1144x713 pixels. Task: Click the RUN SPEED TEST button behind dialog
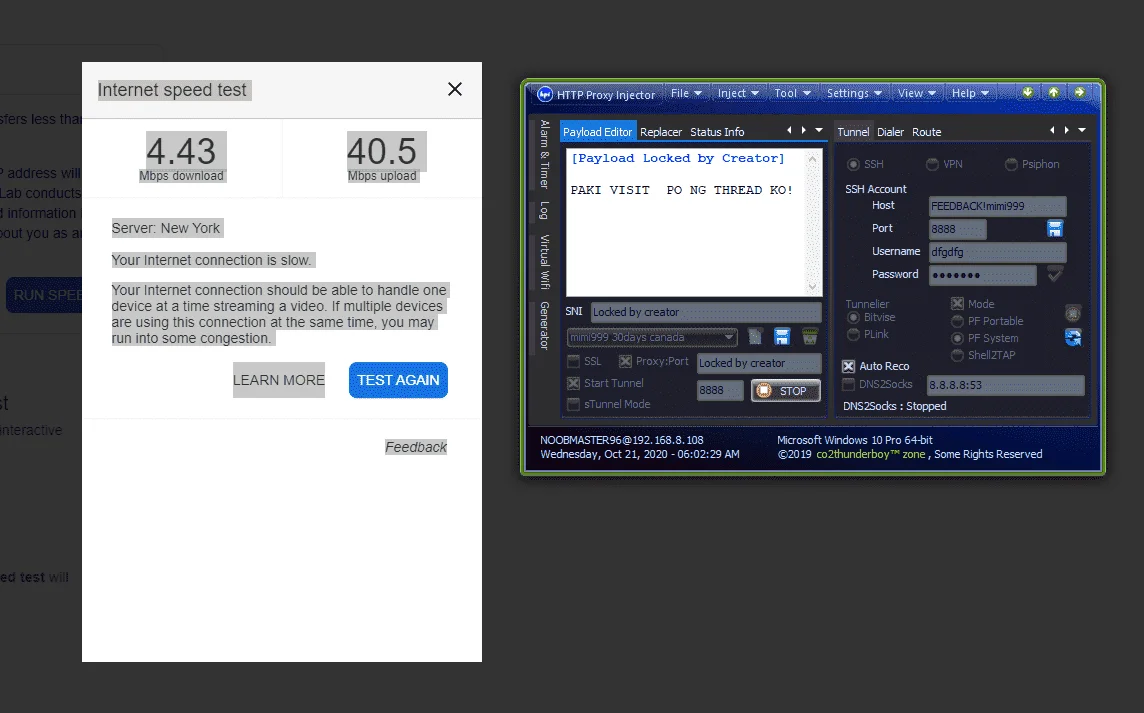tap(45, 295)
